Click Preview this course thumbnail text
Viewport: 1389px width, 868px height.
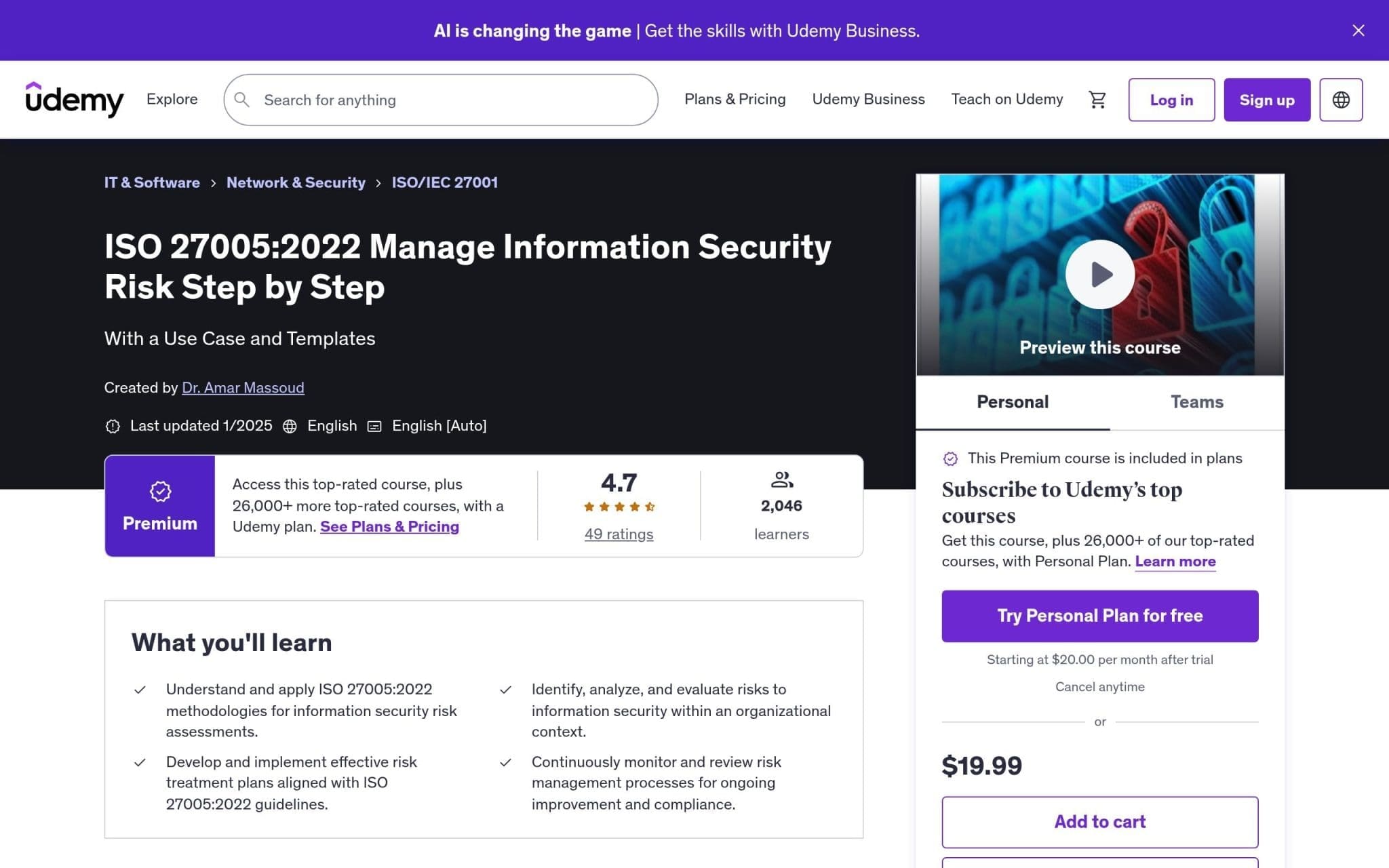(x=1099, y=347)
